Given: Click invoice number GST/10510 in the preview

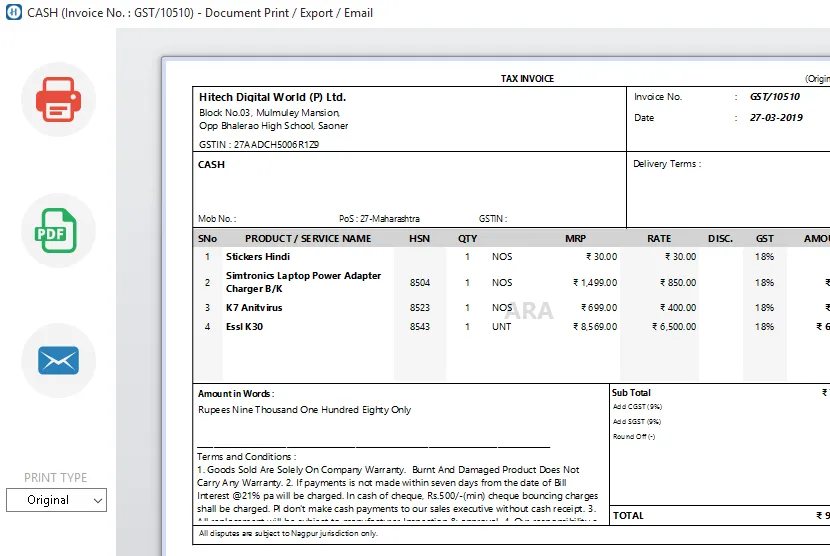Looking at the screenshot, I should coord(775,97).
